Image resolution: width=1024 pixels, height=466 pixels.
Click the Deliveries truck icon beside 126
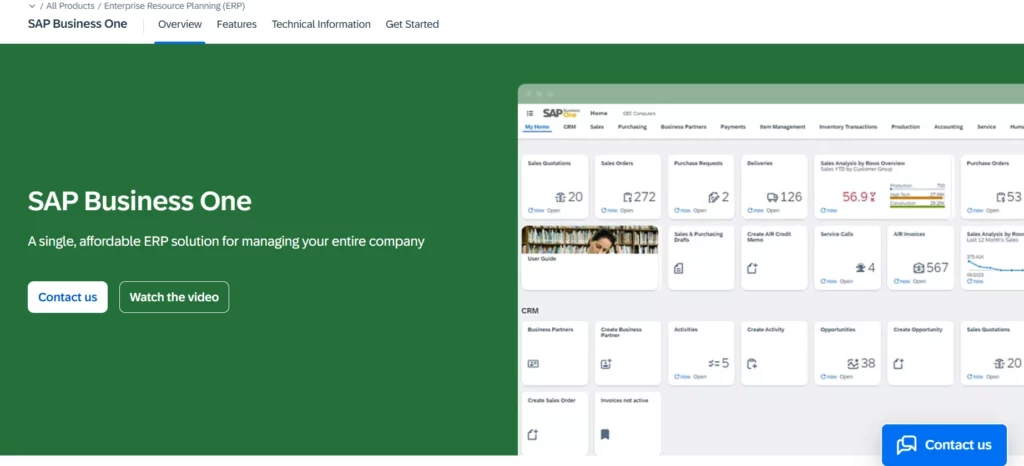pyautogui.click(x=772, y=197)
